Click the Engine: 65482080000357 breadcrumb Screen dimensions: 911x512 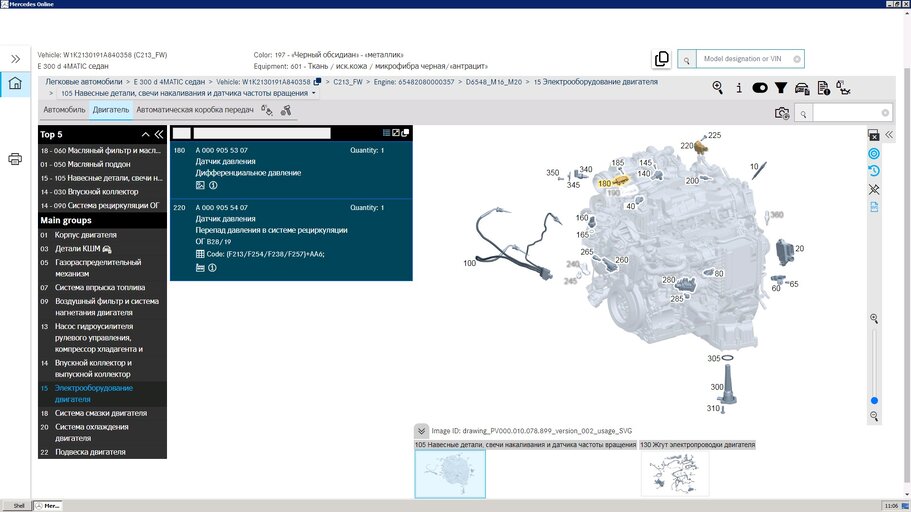(x=414, y=82)
